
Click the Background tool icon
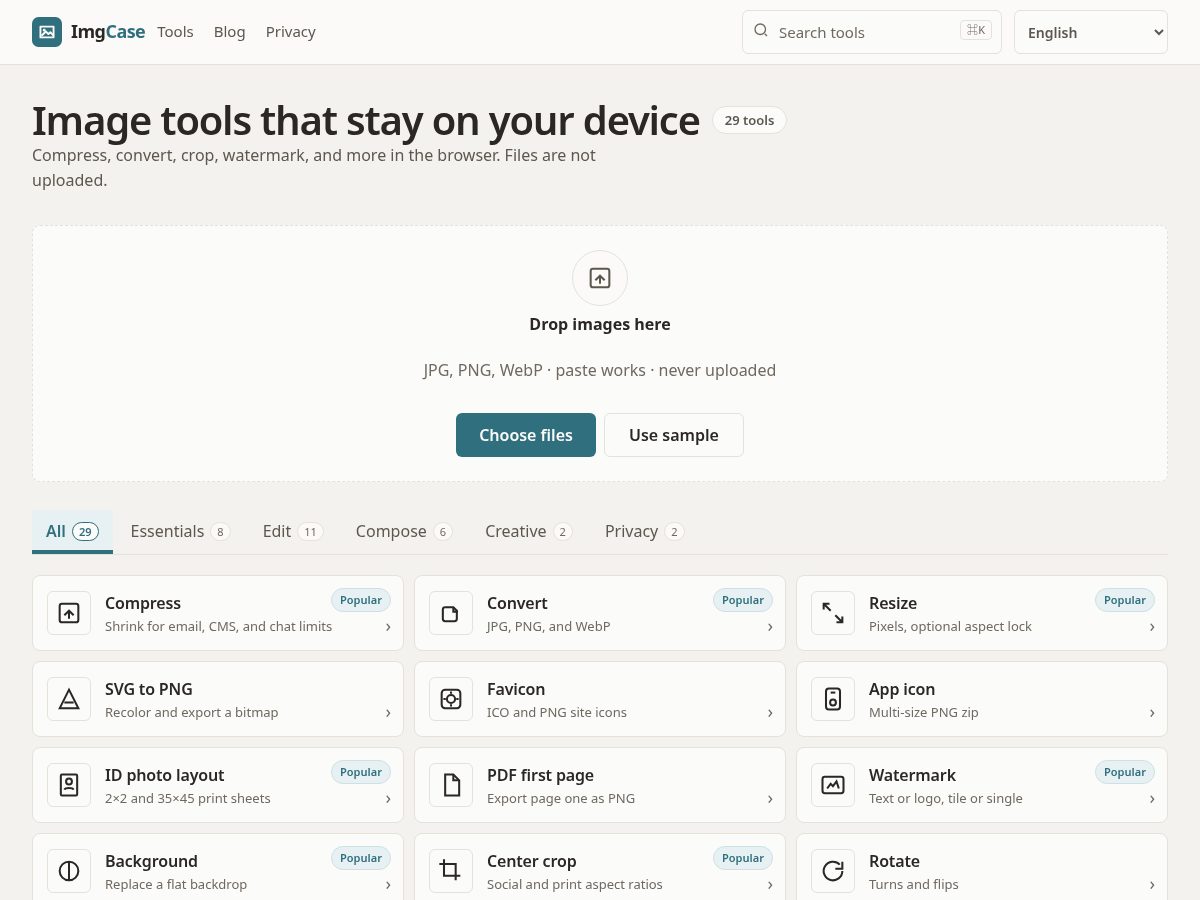(69, 871)
